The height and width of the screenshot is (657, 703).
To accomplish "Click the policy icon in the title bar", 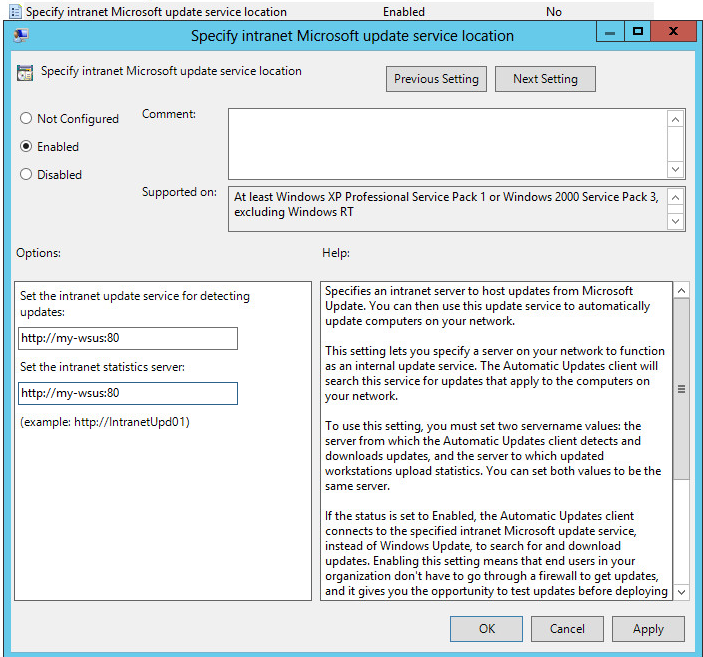I will [x=21, y=35].
